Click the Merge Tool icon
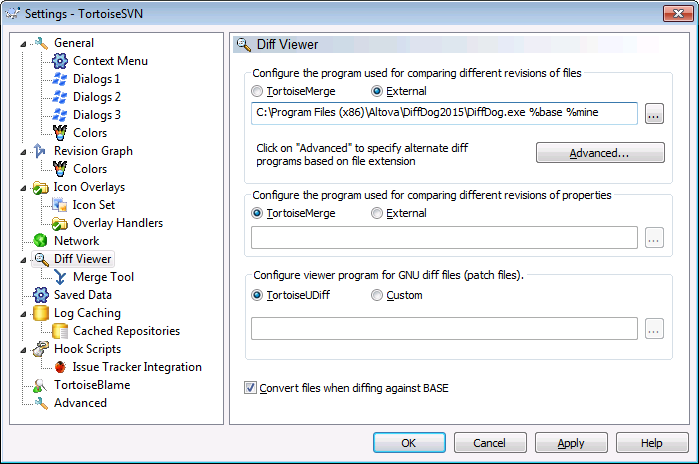 pyautogui.click(x=60, y=277)
